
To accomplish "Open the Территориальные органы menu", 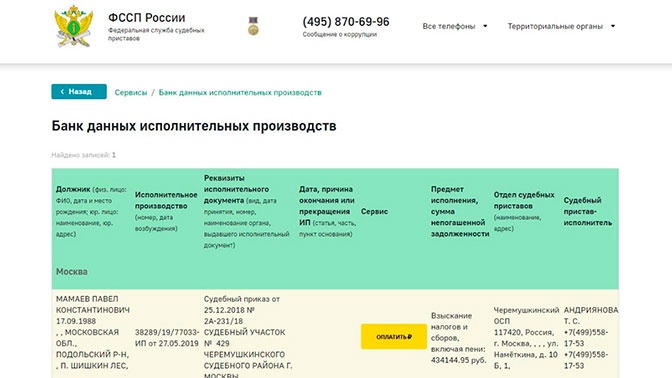I will tap(561, 26).
